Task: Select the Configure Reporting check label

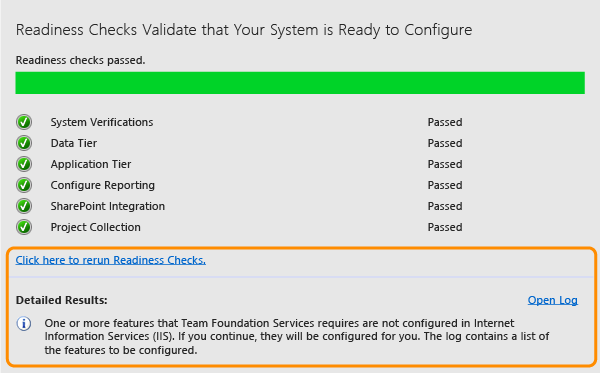Action: pos(103,185)
